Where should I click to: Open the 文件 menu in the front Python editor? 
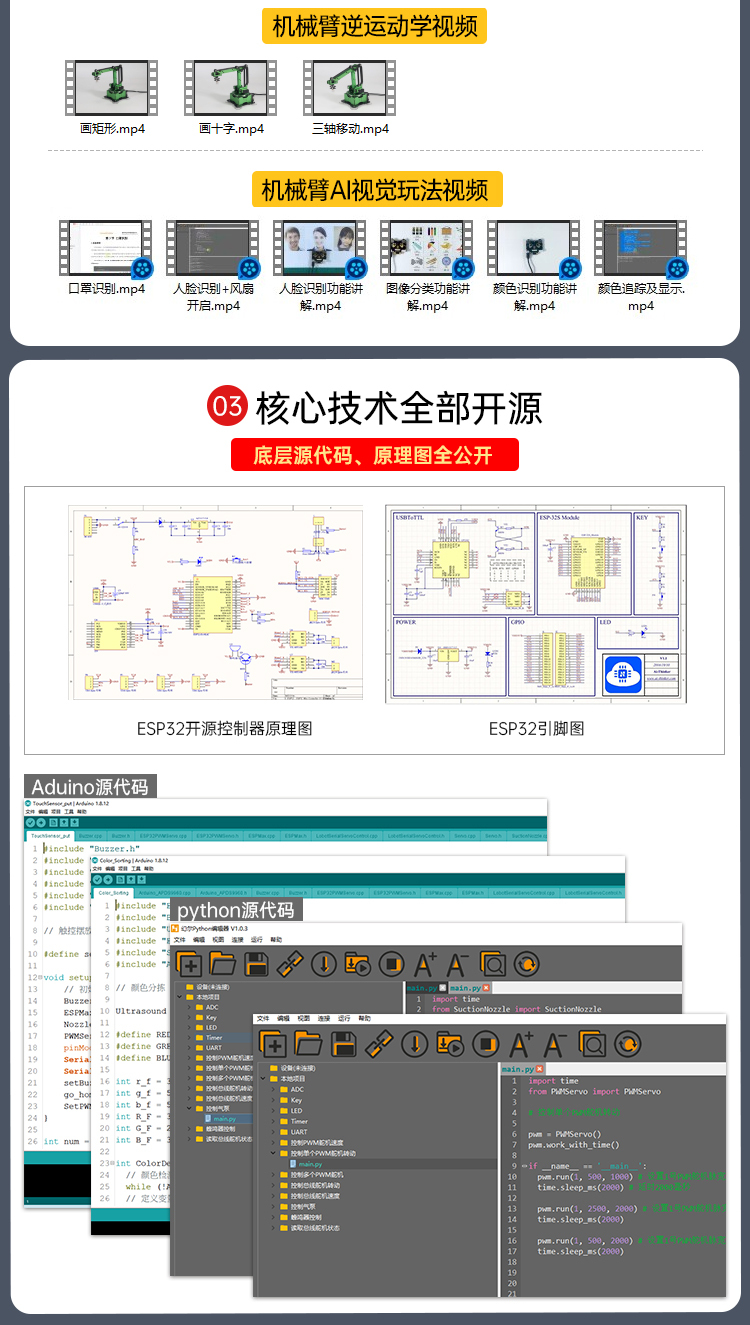point(263,1018)
